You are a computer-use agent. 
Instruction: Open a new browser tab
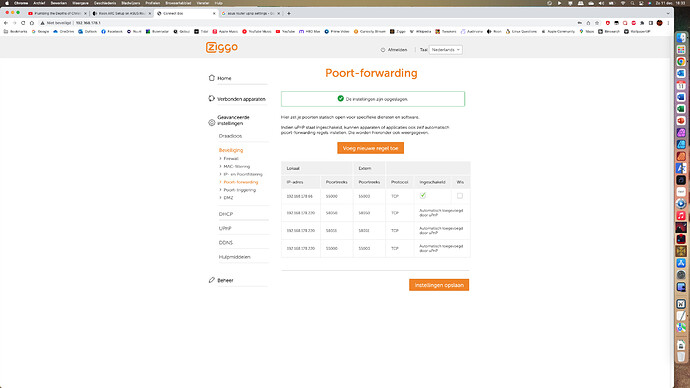pos(289,14)
